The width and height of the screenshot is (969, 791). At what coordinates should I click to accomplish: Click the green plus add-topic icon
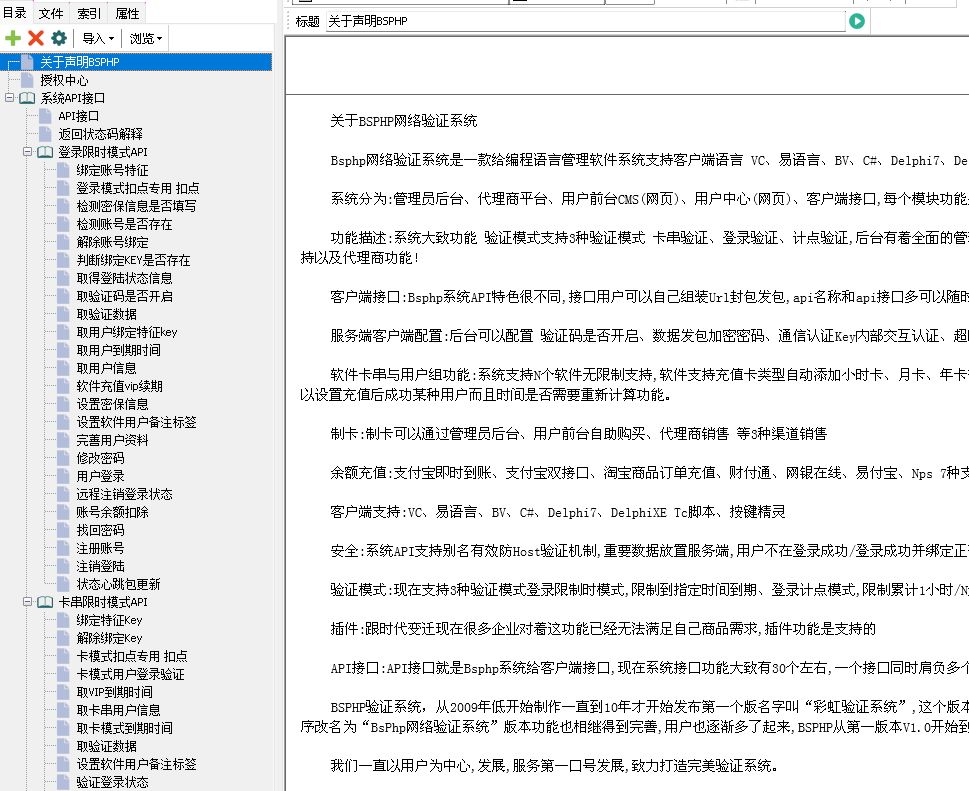13,38
